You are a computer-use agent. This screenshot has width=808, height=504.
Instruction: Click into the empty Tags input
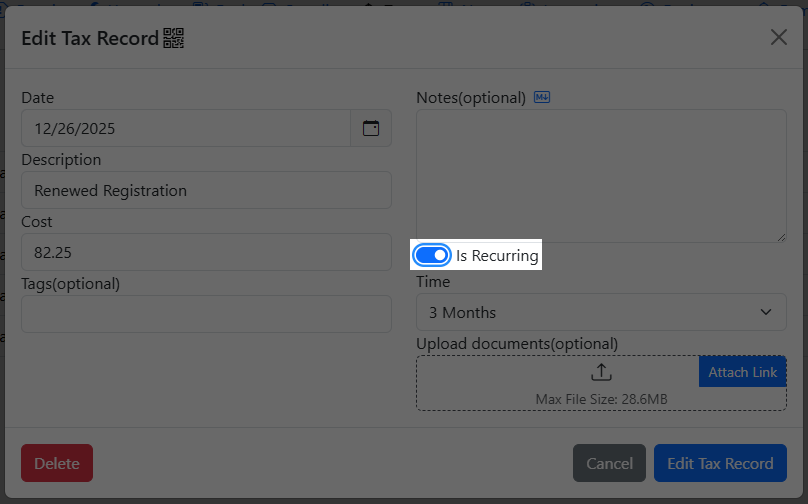[206, 314]
